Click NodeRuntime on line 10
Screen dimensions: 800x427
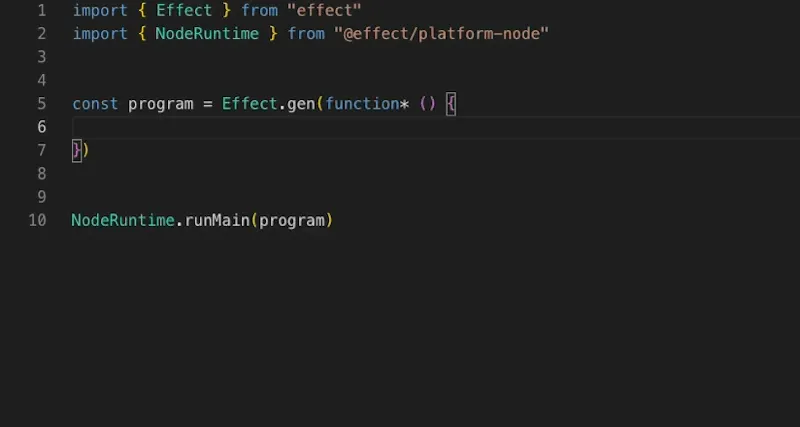(x=123, y=220)
